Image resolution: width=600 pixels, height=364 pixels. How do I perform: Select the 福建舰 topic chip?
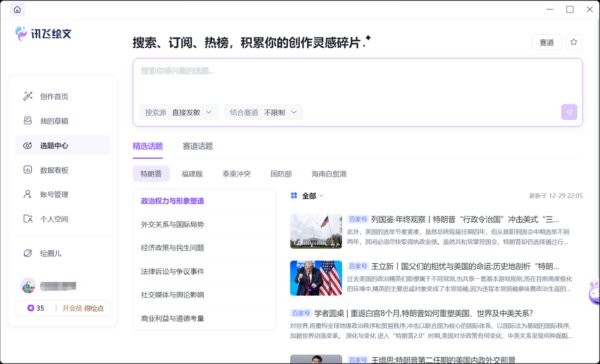pyautogui.click(x=192, y=174)
